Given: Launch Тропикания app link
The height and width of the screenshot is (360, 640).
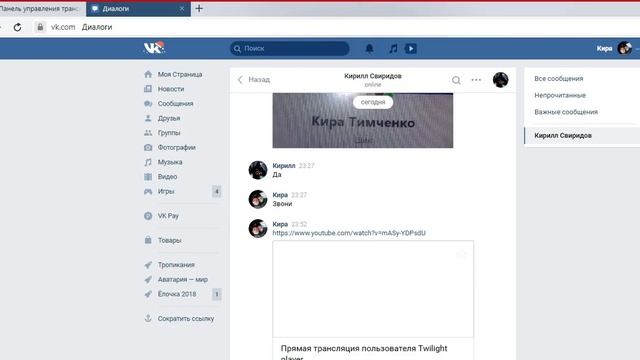Looking at the screenshot, I should point(176,265).
